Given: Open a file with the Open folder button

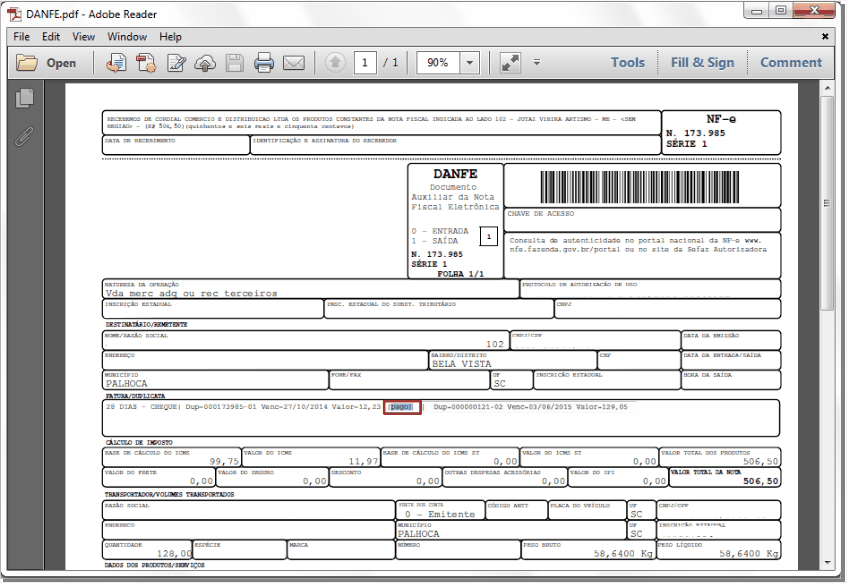Looking at the screenshot, I should 46,63.
